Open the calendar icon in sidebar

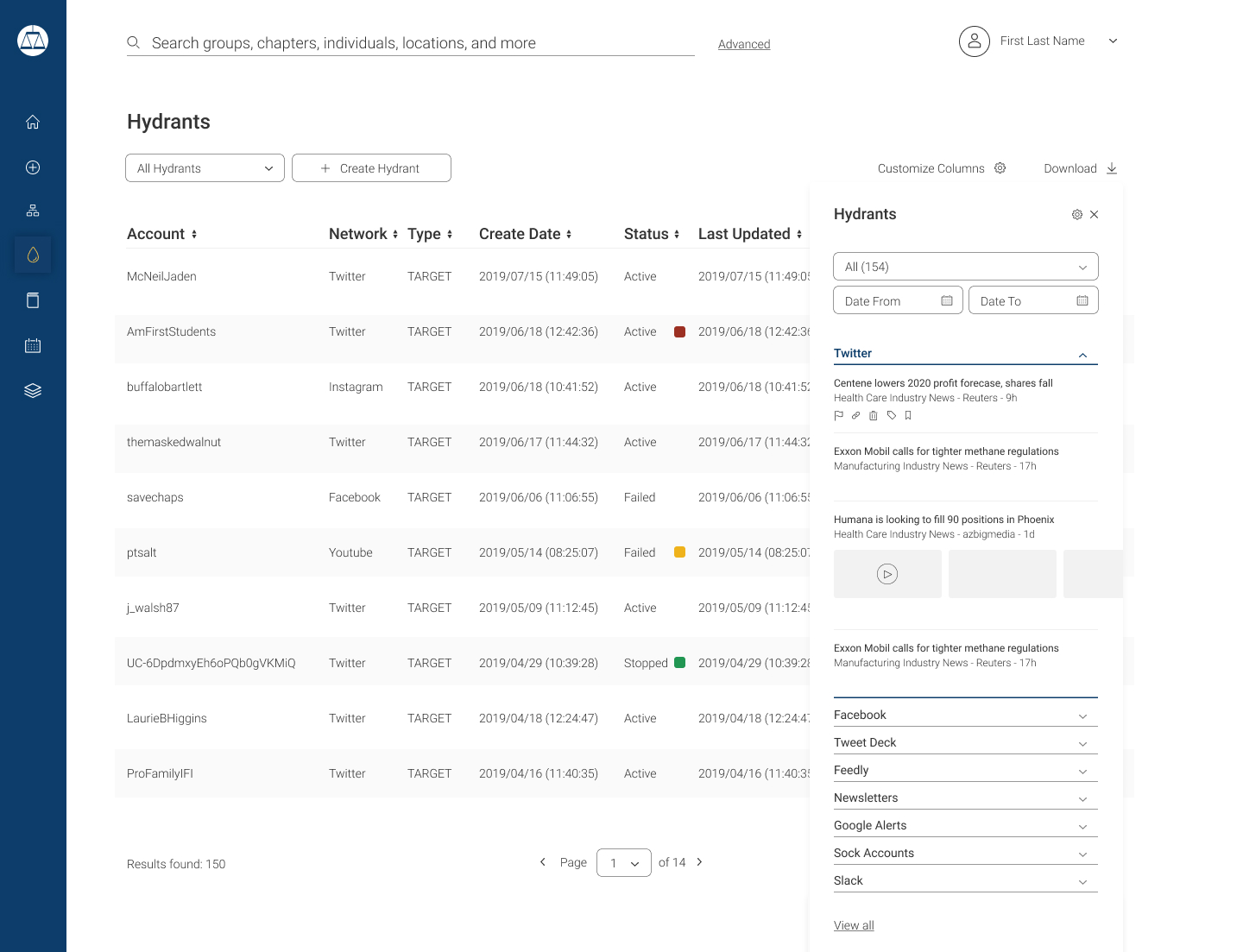click(33, 346)
